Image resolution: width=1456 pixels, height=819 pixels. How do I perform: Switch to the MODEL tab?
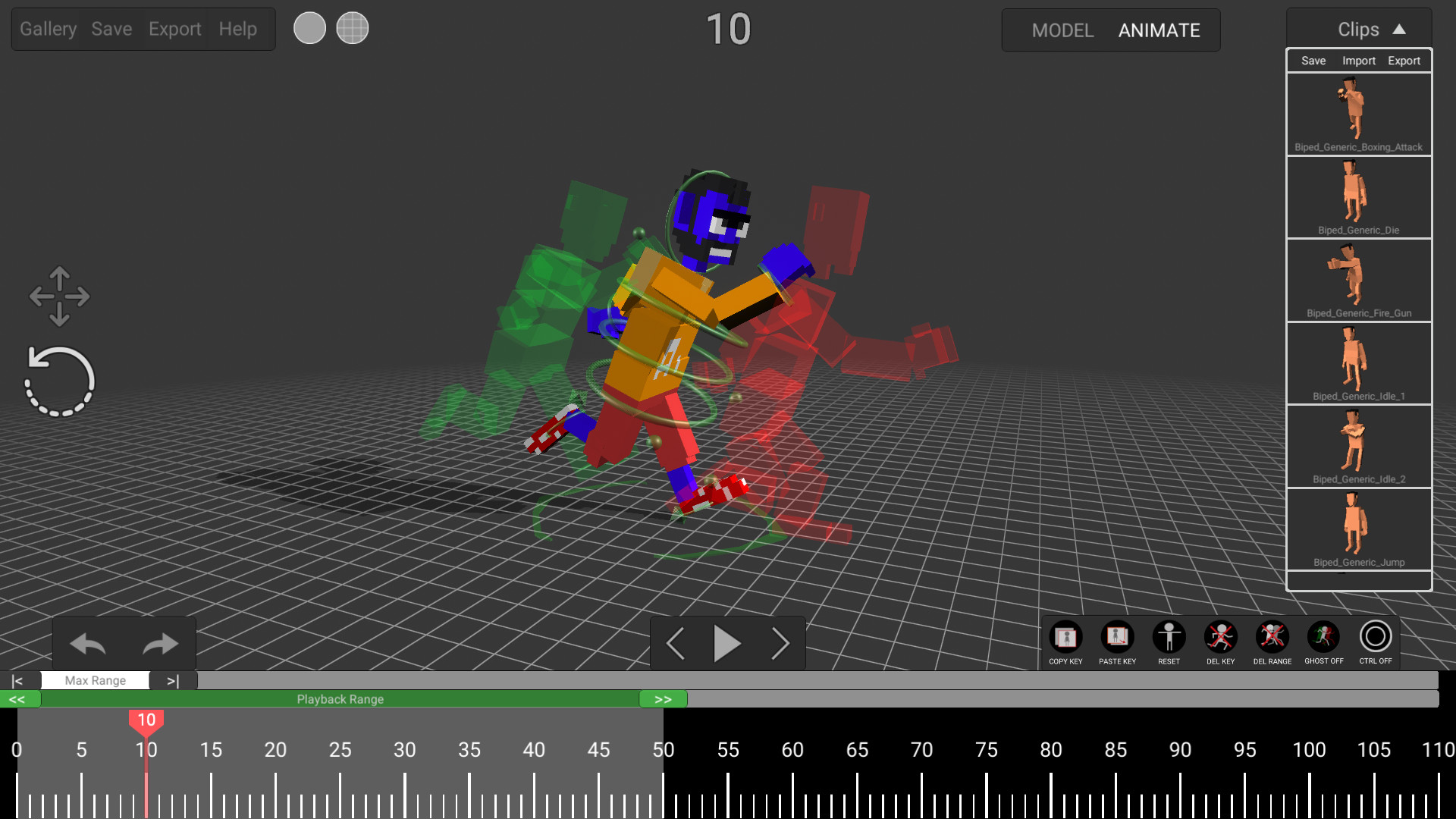(1062, 30)
